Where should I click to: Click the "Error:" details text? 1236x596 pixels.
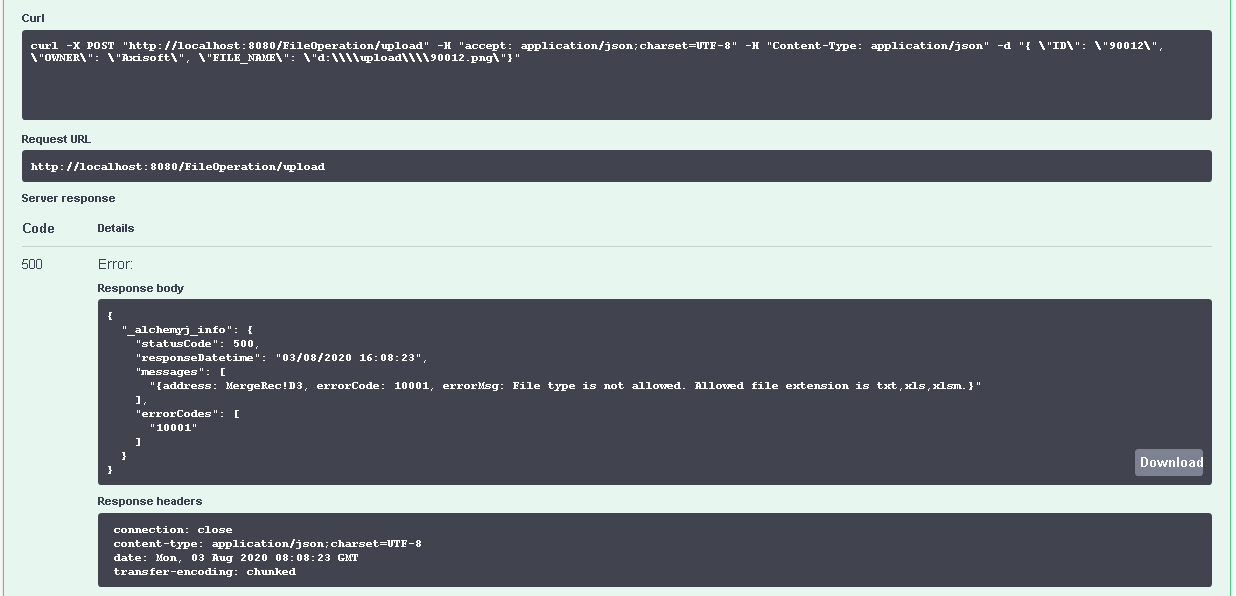point(115,264)
